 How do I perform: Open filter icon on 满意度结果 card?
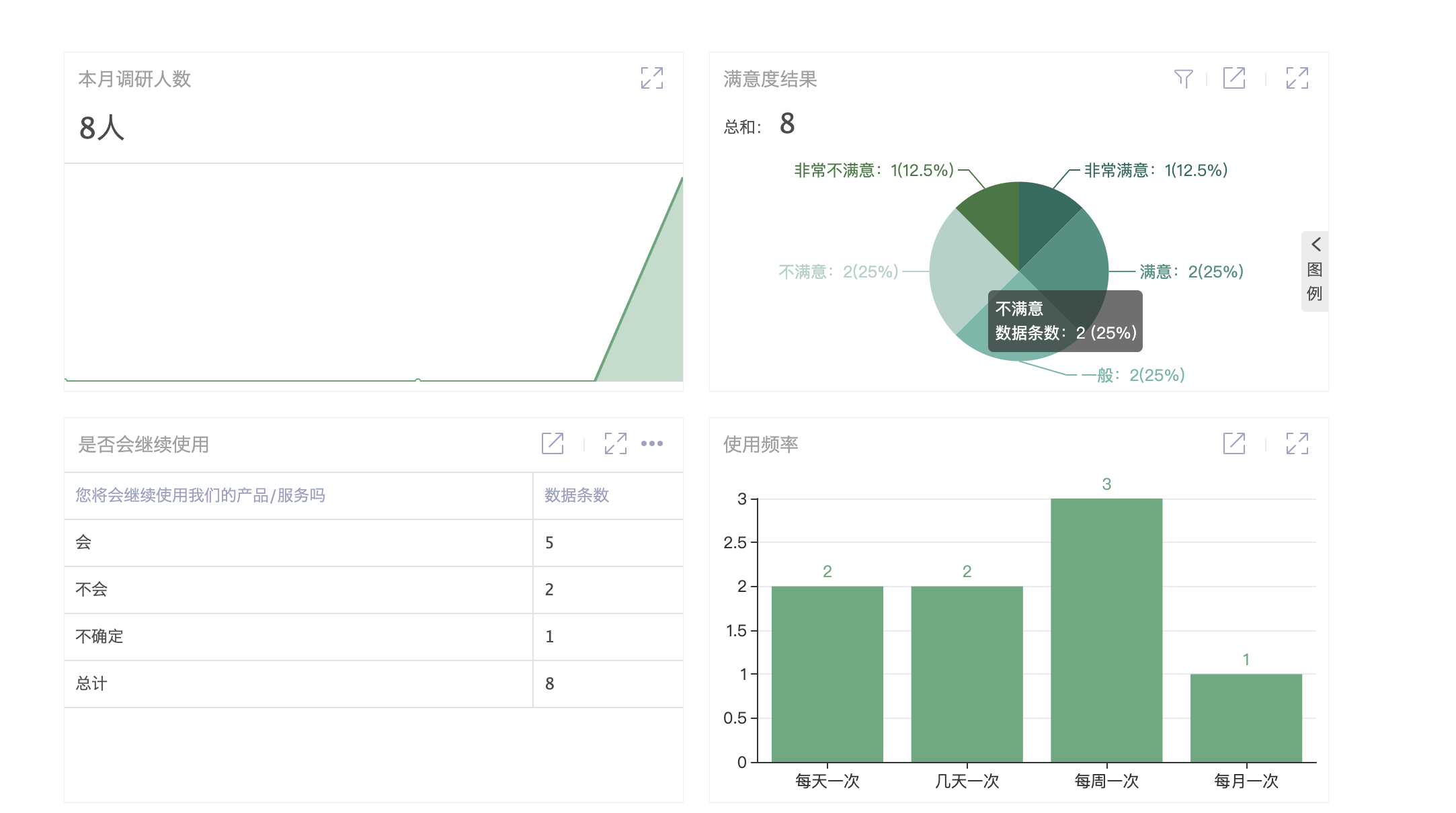1183,78
